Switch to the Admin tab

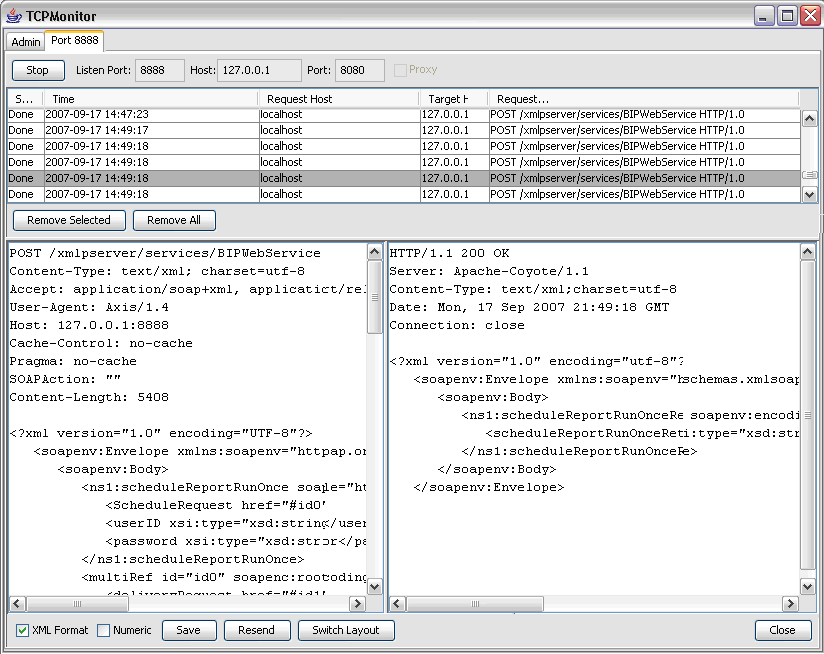25,42
